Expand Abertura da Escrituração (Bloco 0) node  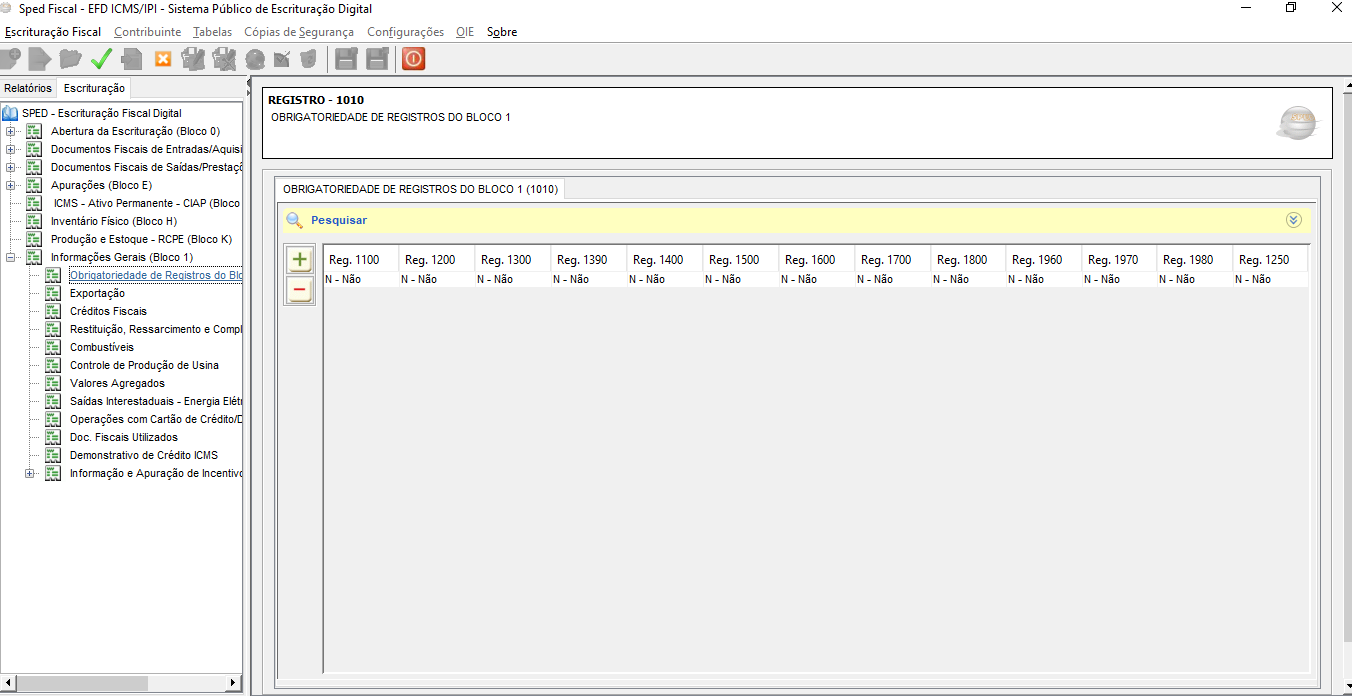(11, 132)
